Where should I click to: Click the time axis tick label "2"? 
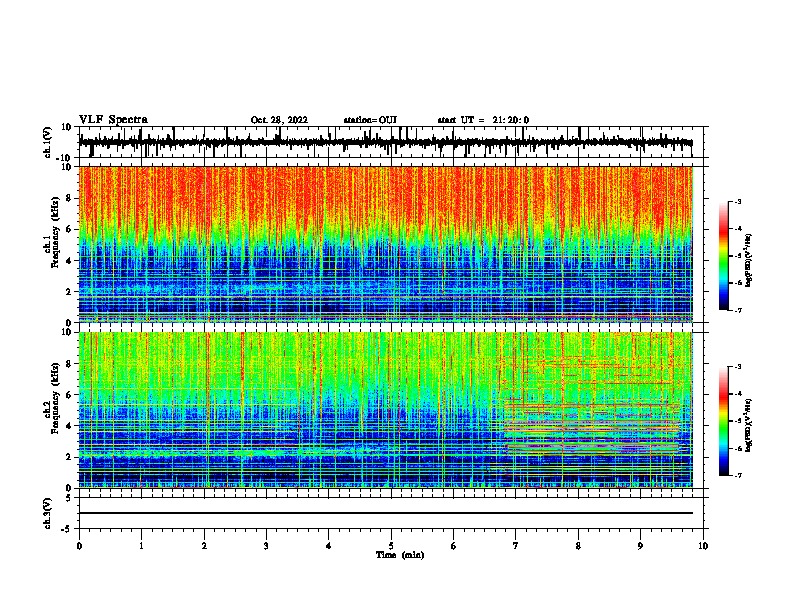coord(204,546)
